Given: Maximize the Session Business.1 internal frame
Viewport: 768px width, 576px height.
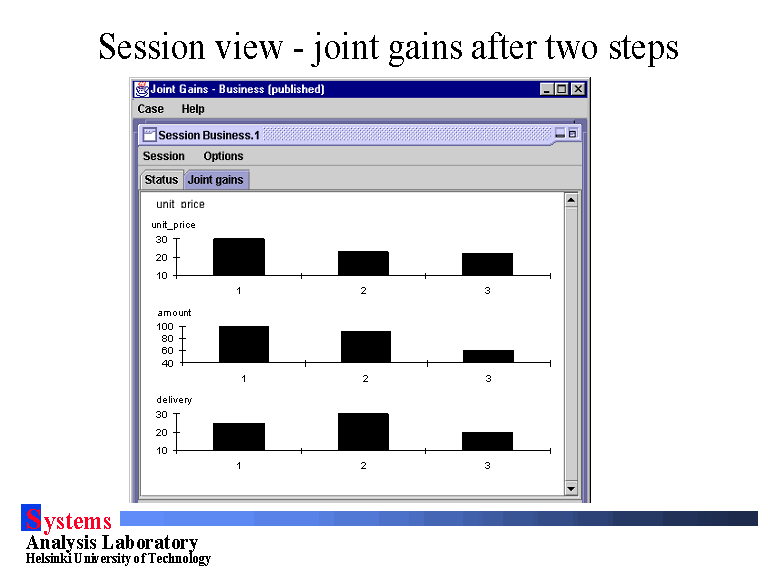Looking at the screenshot, I should click(x=573, y=133).
